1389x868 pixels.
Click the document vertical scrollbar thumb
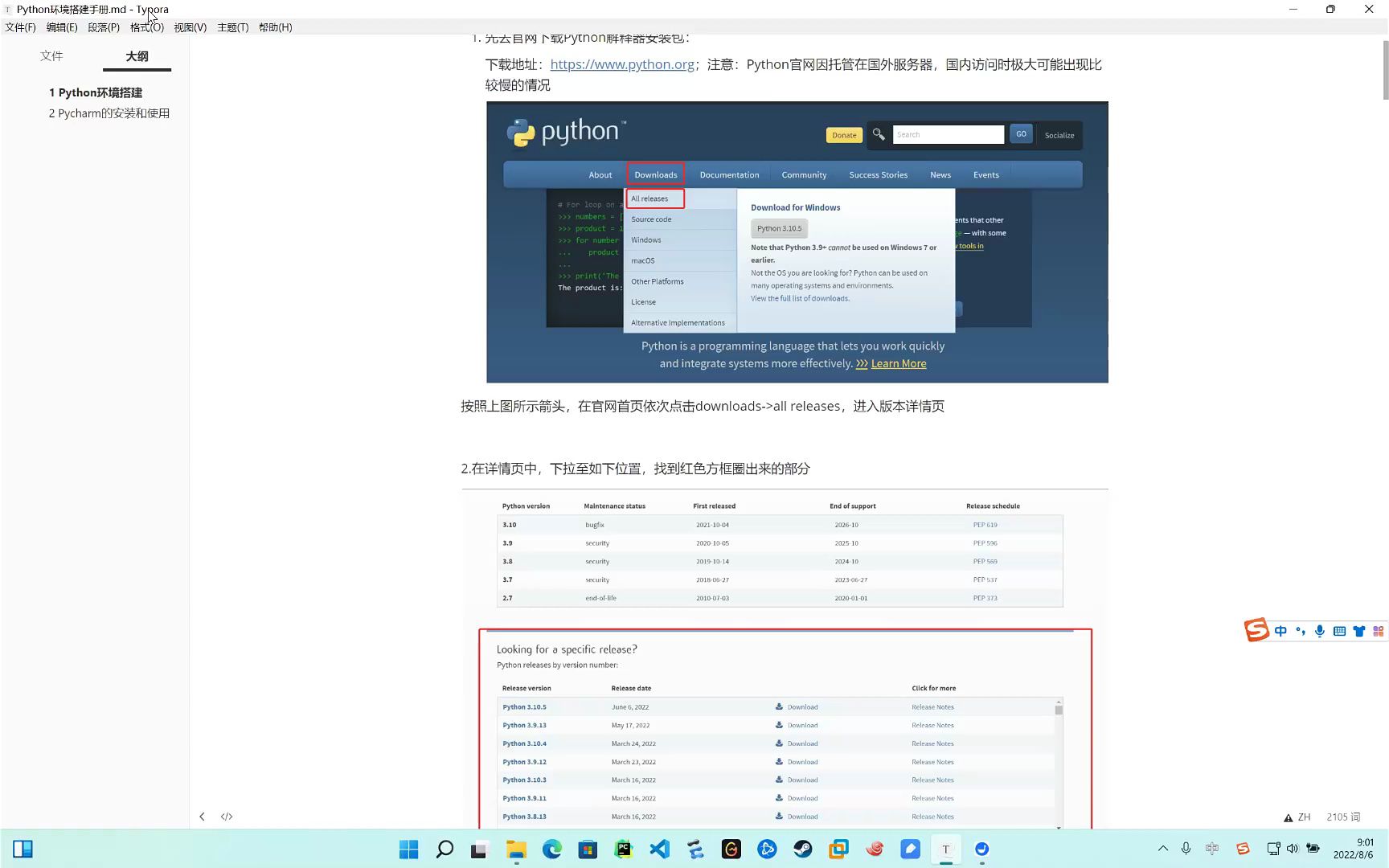[x=1385, y=69]
